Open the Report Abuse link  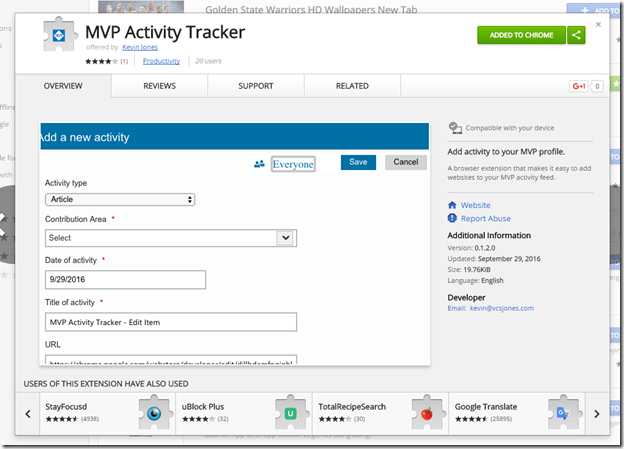tap(486, 219)
